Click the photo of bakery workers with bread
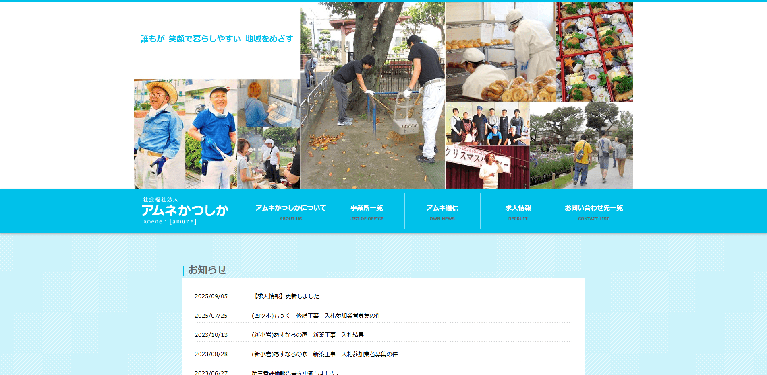 click(501, 52)
